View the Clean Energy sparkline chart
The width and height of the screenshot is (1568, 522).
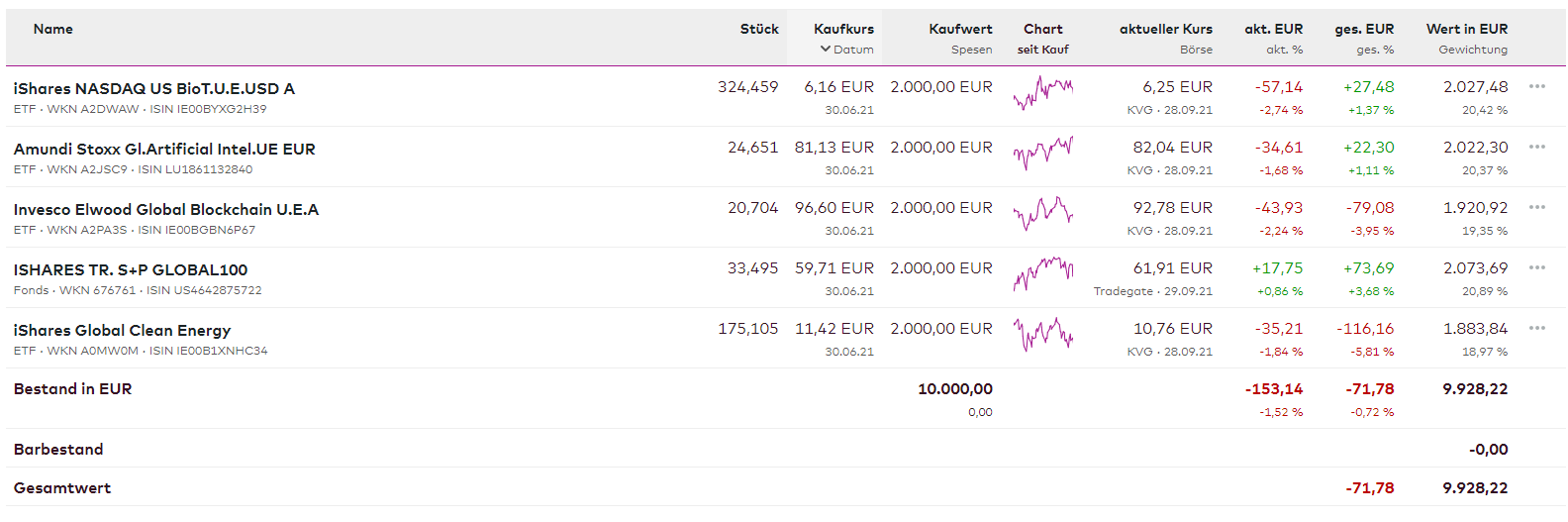[x=1043, y=334]
